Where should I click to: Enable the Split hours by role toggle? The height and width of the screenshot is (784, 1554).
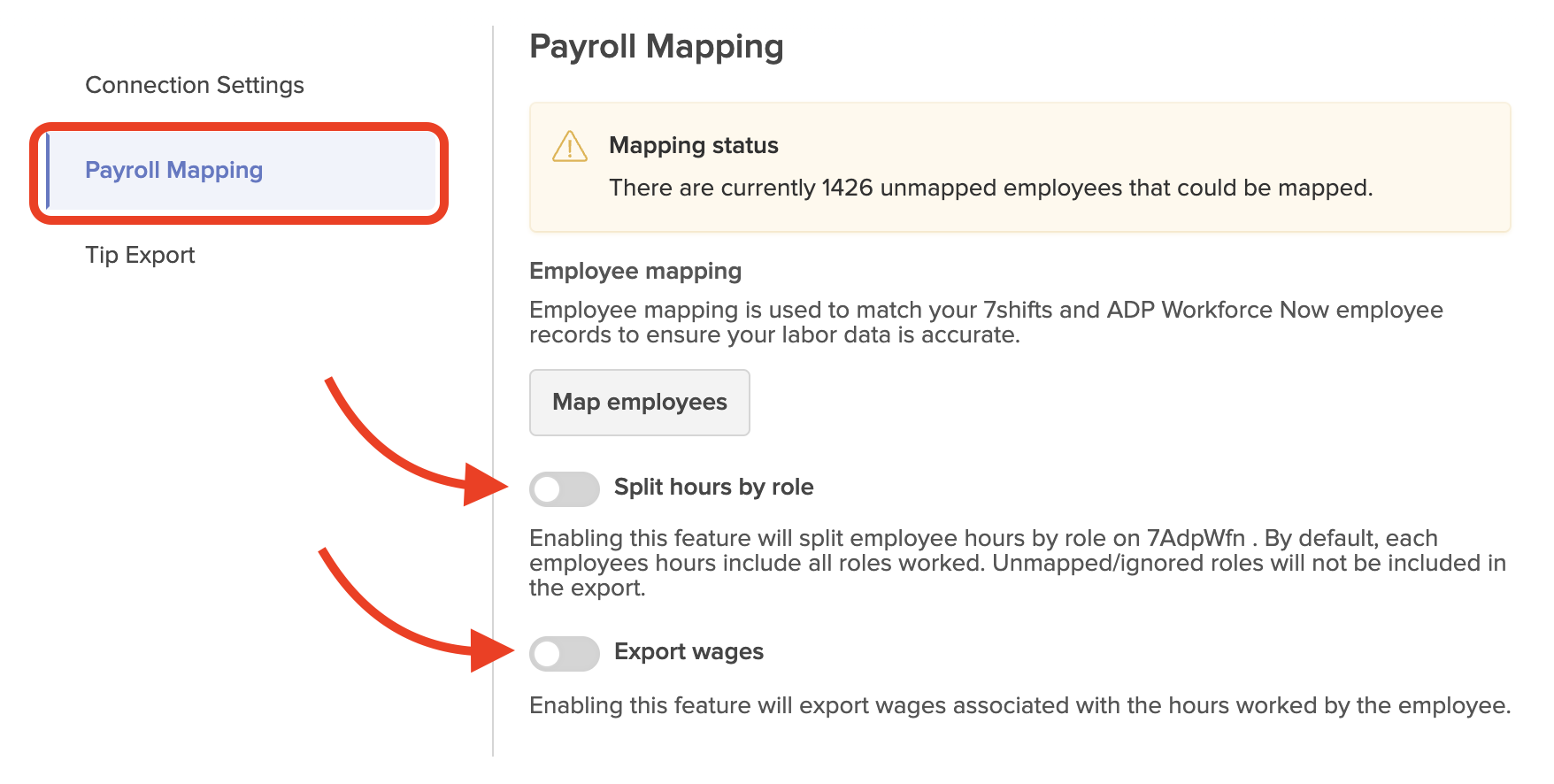click(x=565, y=488)
